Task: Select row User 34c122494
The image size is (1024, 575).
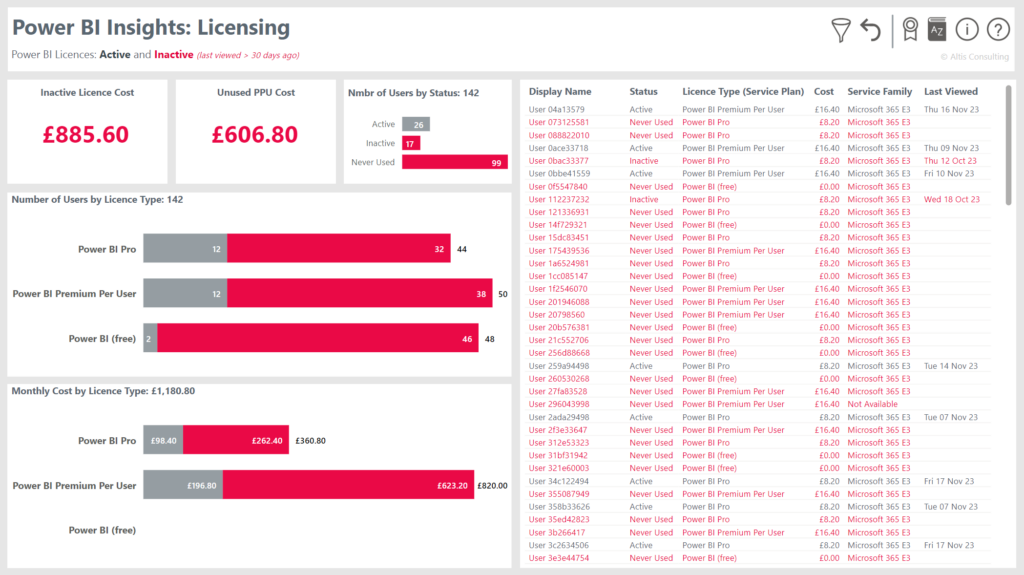Action: [759, 481]
